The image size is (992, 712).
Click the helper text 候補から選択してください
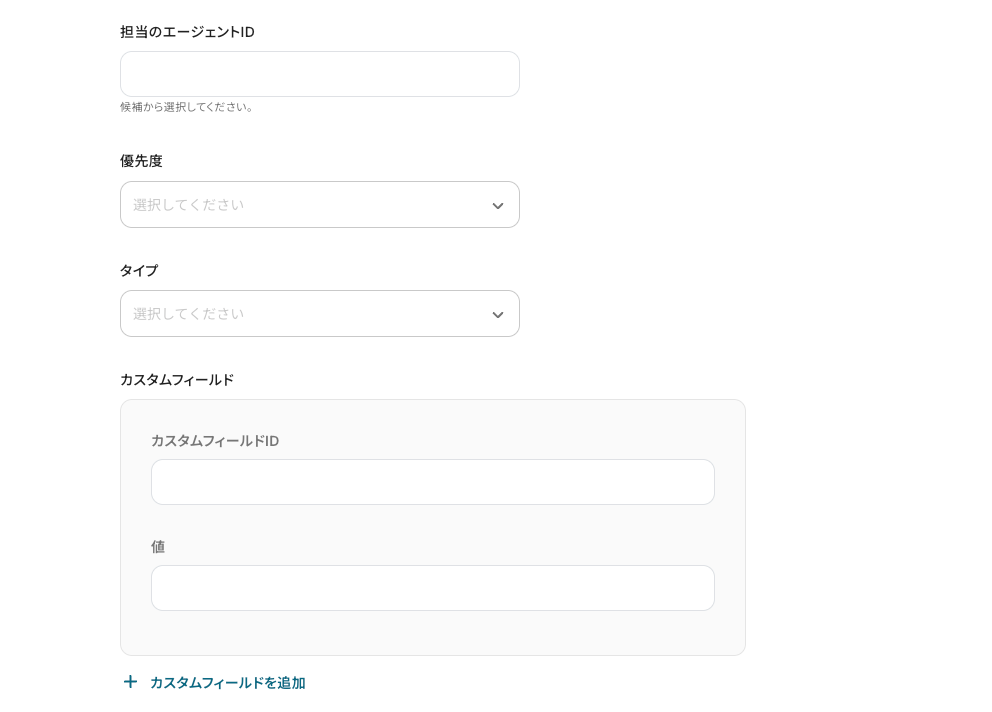click(x=187, y=107)
